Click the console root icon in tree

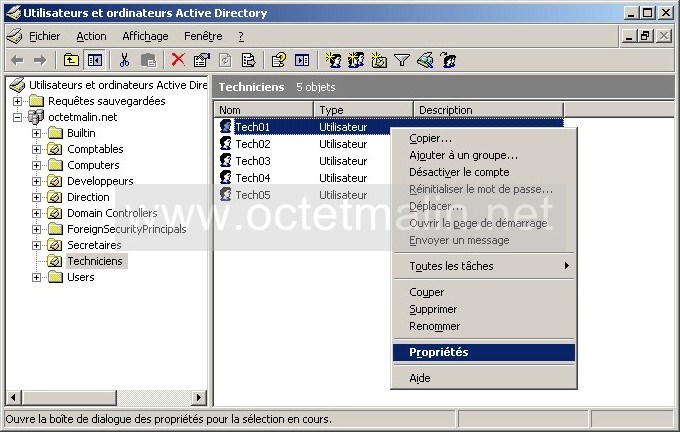[x=17, y=85]
